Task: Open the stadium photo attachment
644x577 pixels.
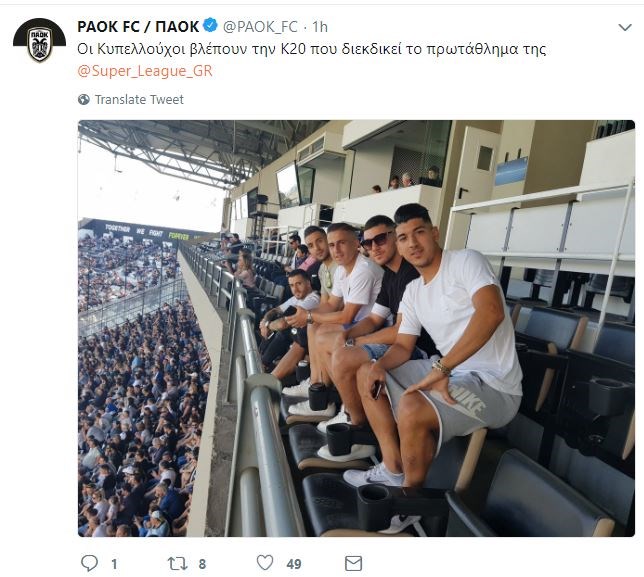Action: [x=356, y=328]
